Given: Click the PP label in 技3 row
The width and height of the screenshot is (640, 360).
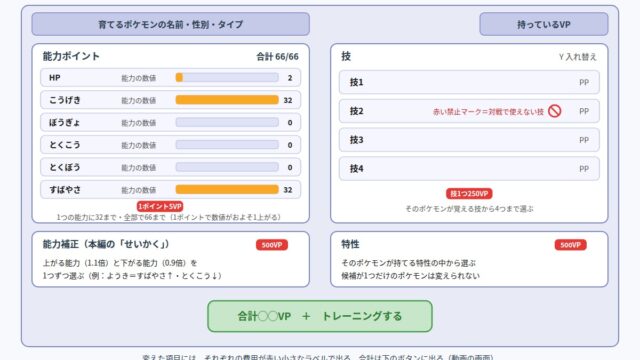Looking at the screenshot, I should (584, 140).
